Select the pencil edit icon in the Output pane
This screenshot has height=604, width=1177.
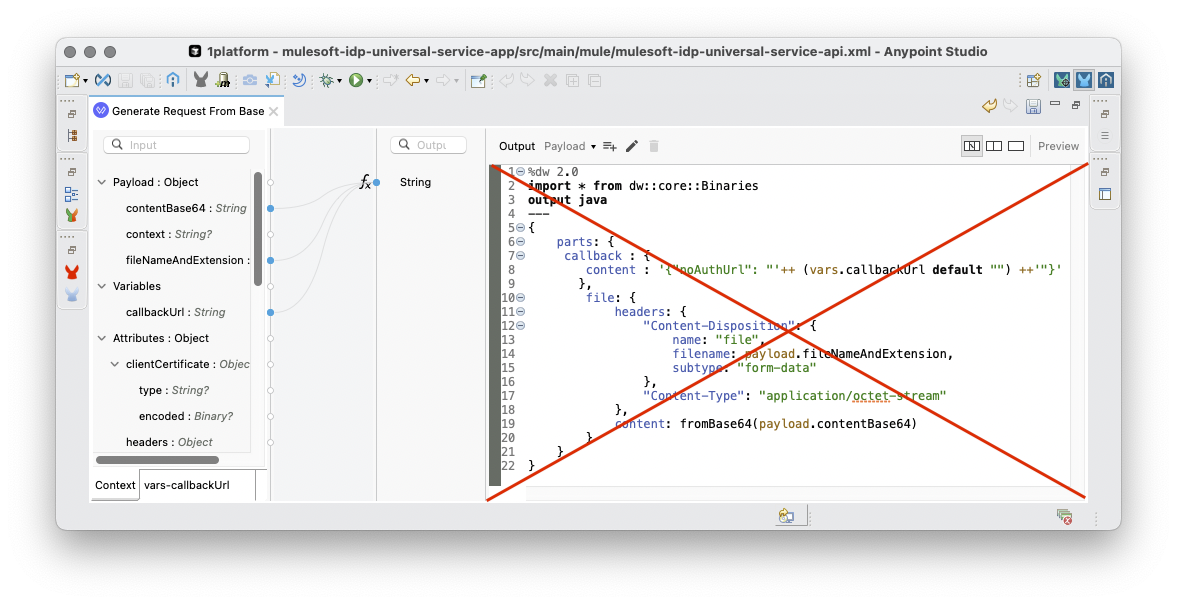(631, 146)
